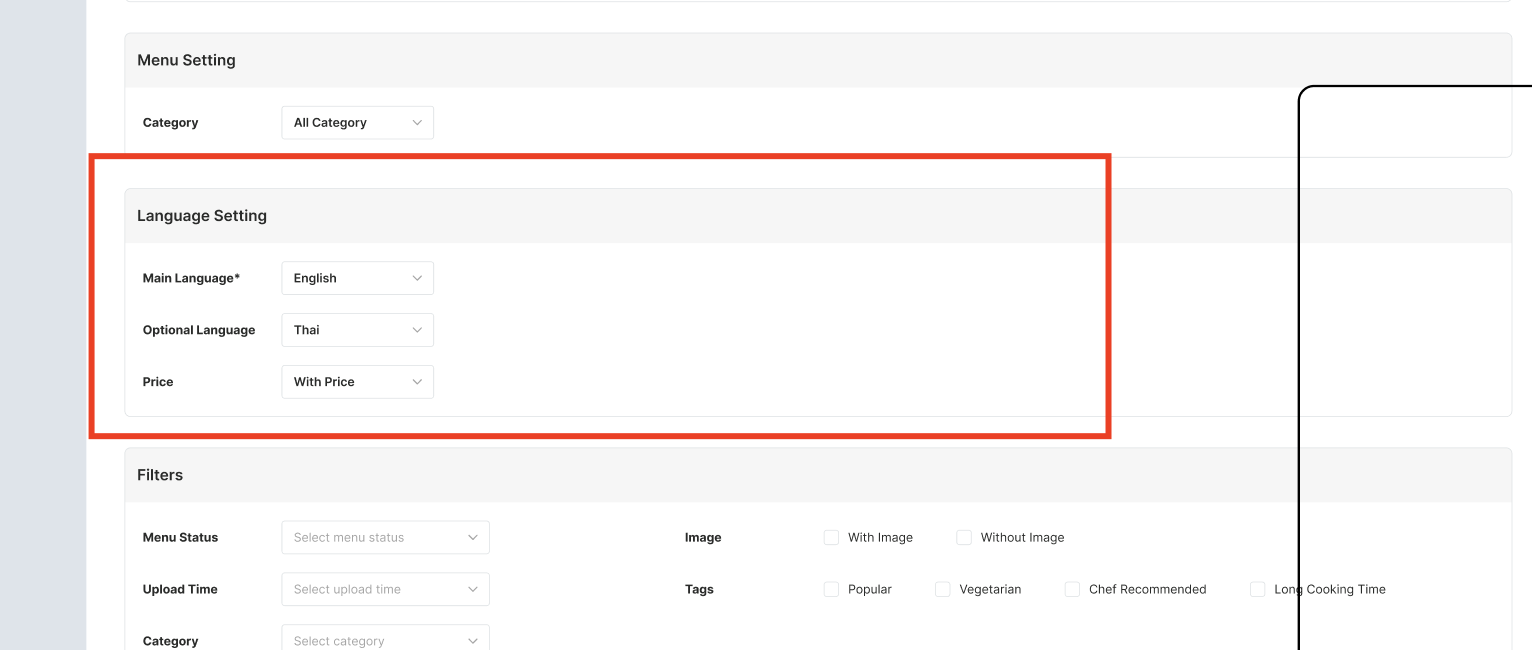Open the Main Language dropdown showing English
Screen dimensions: 1532x650
pos(357,278)
